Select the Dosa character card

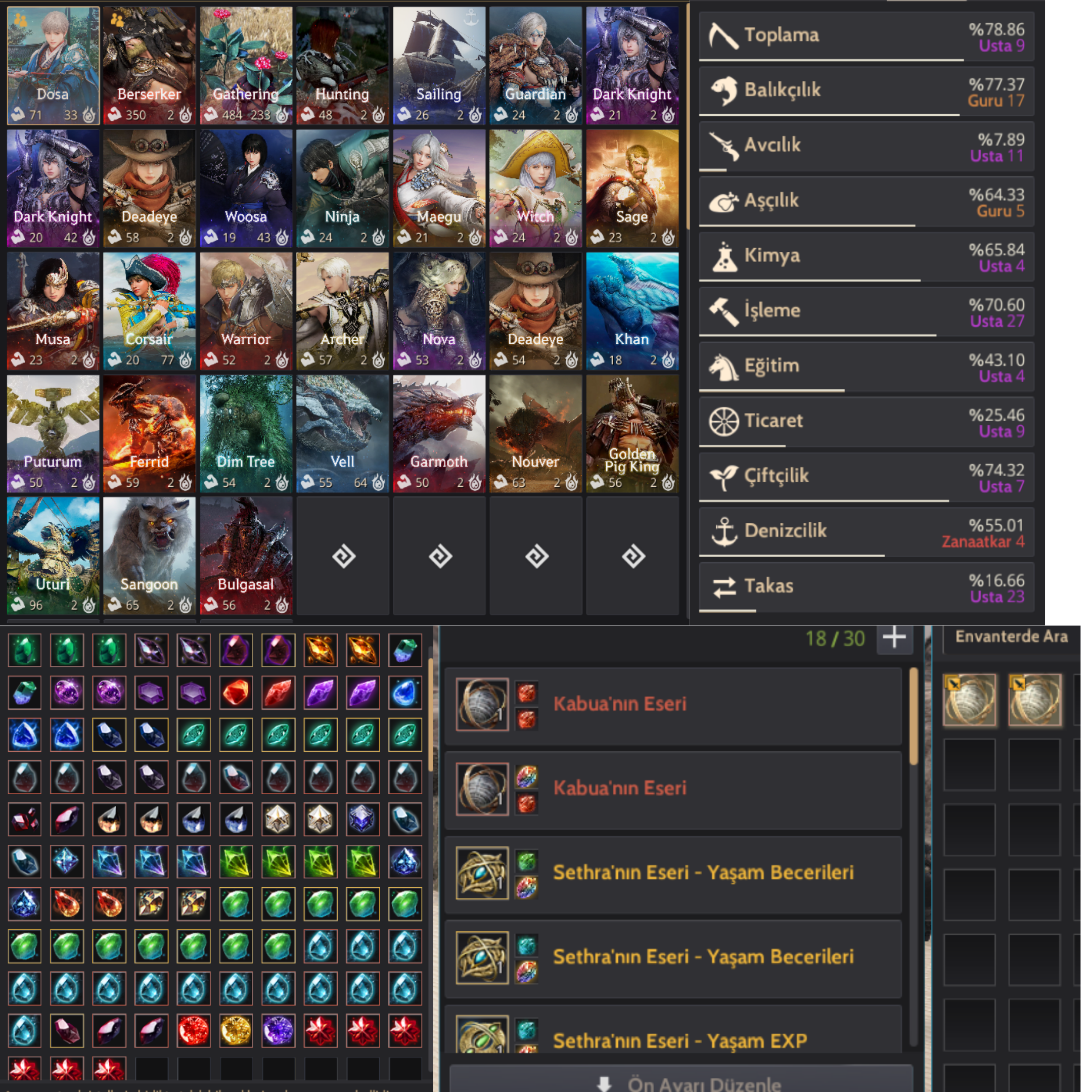coord(53,66)
